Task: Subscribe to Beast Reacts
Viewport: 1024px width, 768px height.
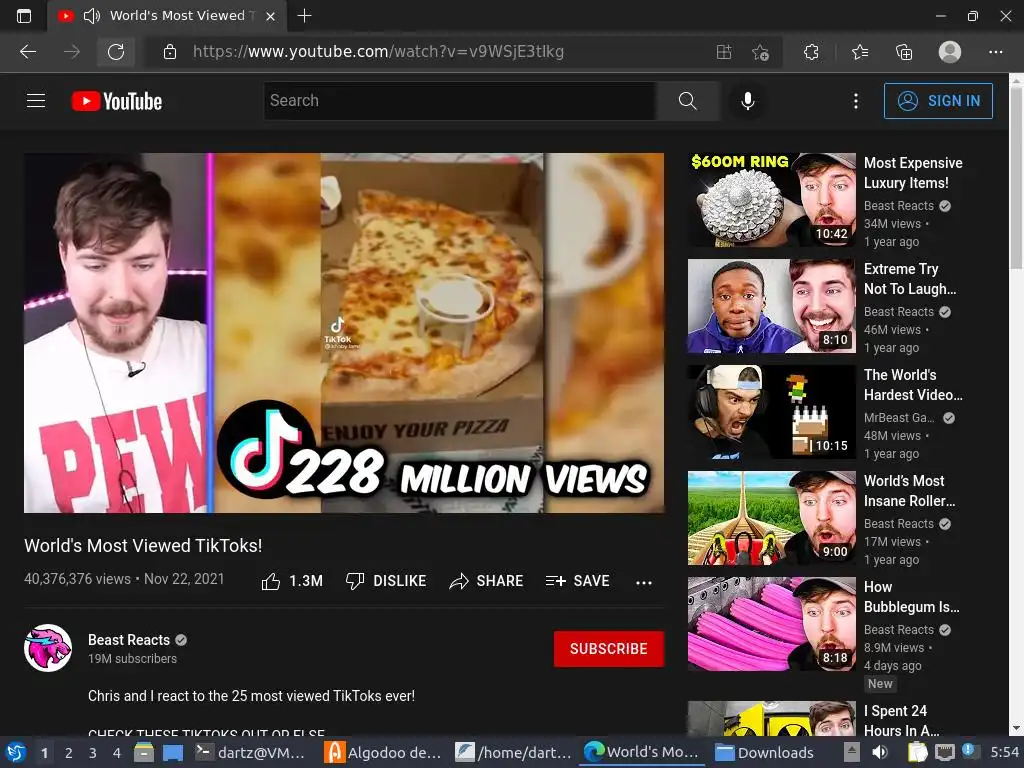Action: tap(609, 648)
